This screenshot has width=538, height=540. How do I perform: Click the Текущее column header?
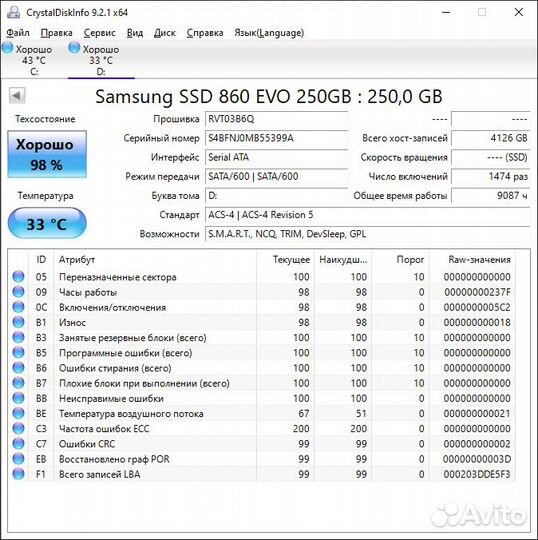point(285,259)
